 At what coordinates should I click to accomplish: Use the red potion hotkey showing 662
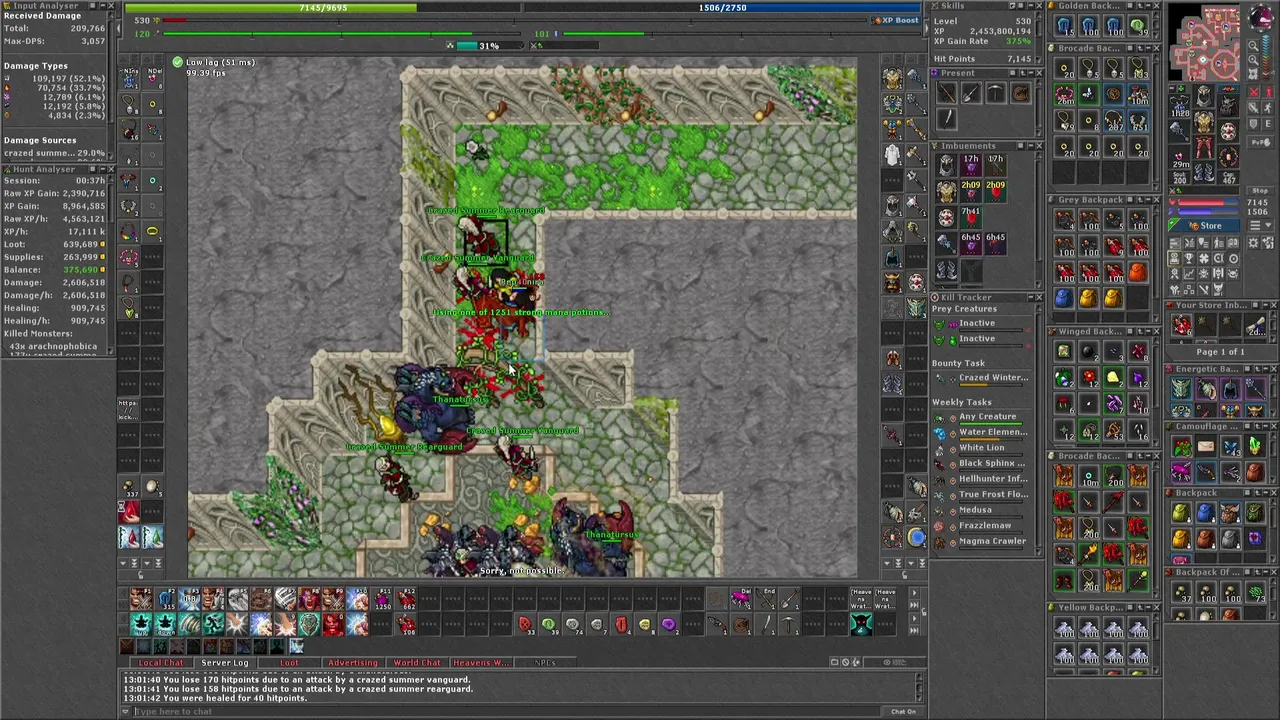pyautogui.click(x=407, y=600)
